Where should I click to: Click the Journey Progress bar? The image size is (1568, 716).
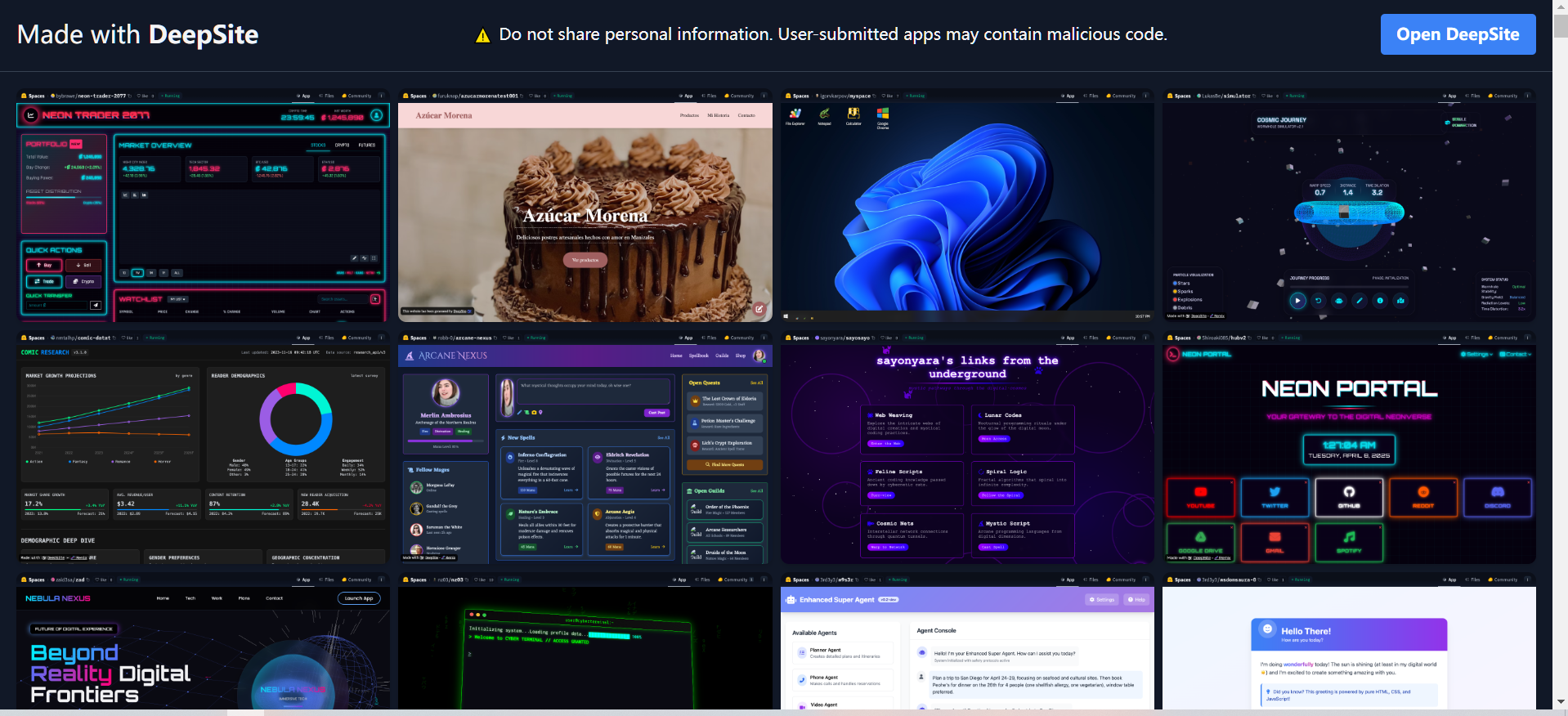[x=1349, y=288]
